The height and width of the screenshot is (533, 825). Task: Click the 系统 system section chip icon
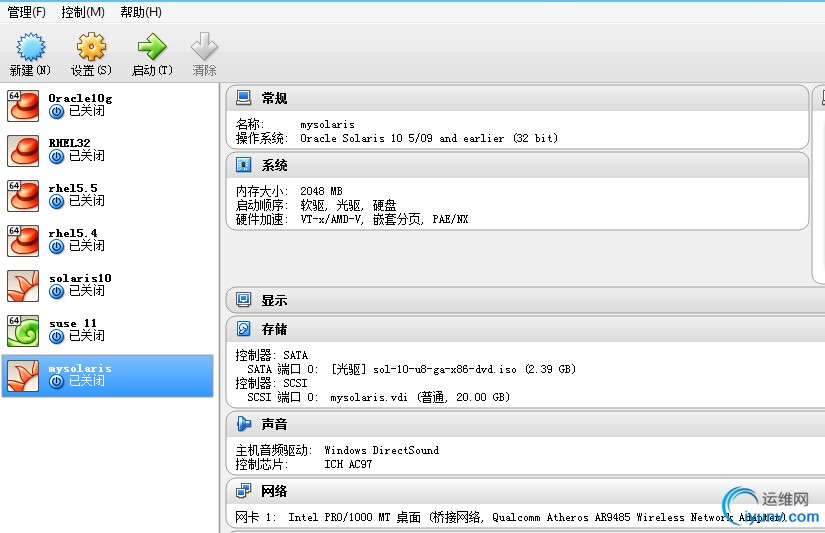pos(243,165)
